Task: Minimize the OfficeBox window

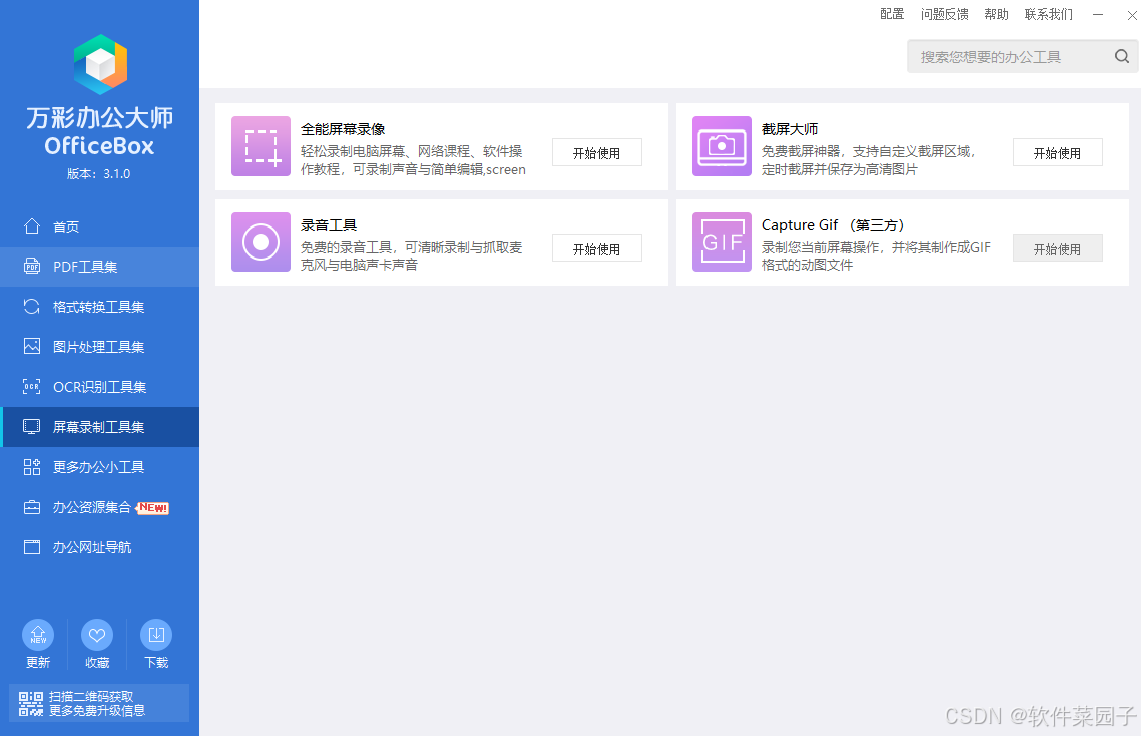Action: click(x=1097, y=15)
